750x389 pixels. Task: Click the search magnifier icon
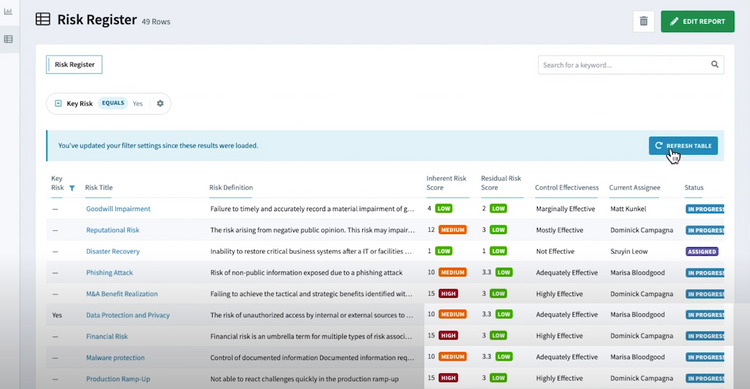[x=715, y=65]
